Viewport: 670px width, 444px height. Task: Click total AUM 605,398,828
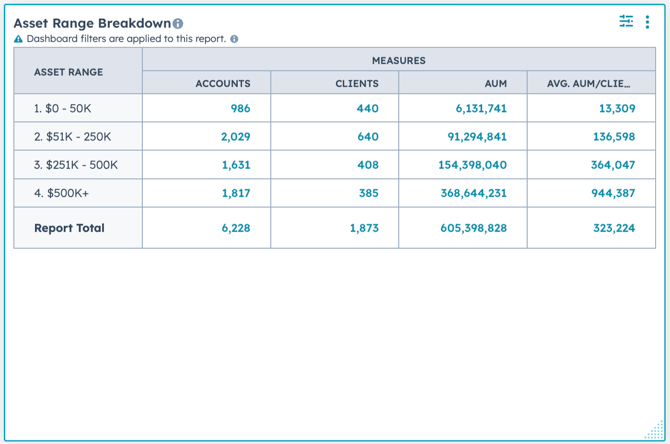pyautogui.click(x=473, y=228)
